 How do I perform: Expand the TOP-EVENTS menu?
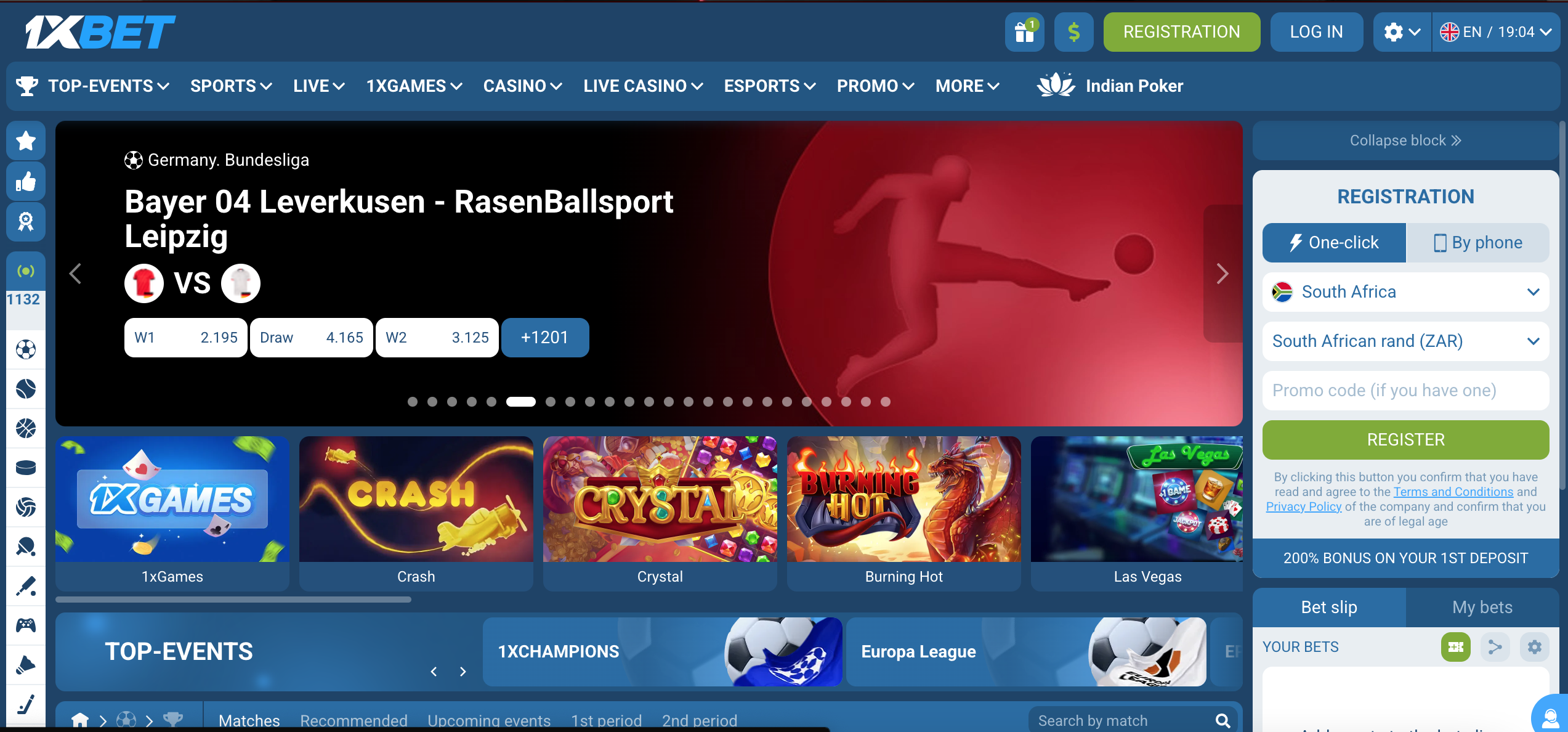[108, 86]
